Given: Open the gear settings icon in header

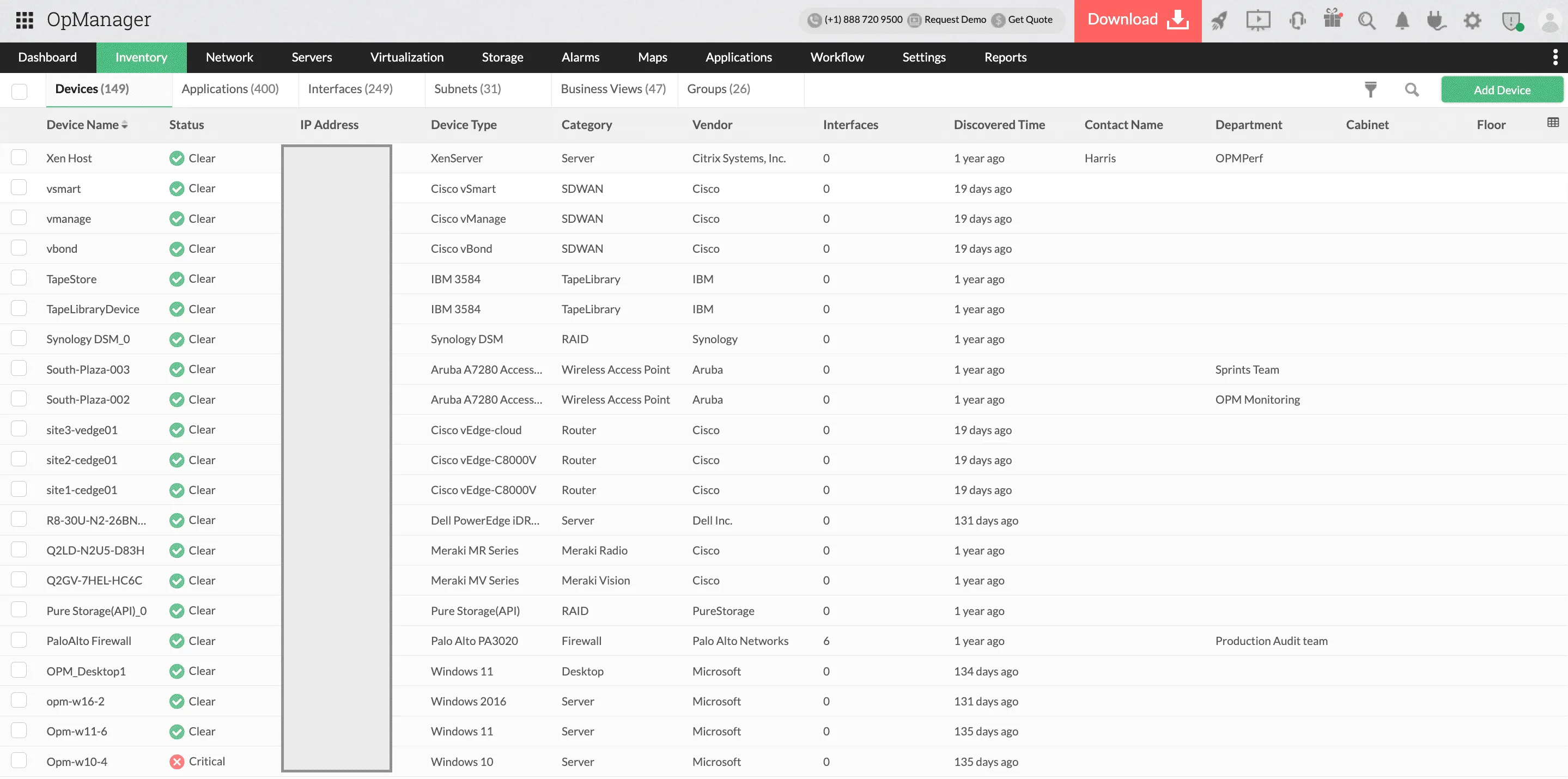Looking at the screenshot, I should 1472,21.
